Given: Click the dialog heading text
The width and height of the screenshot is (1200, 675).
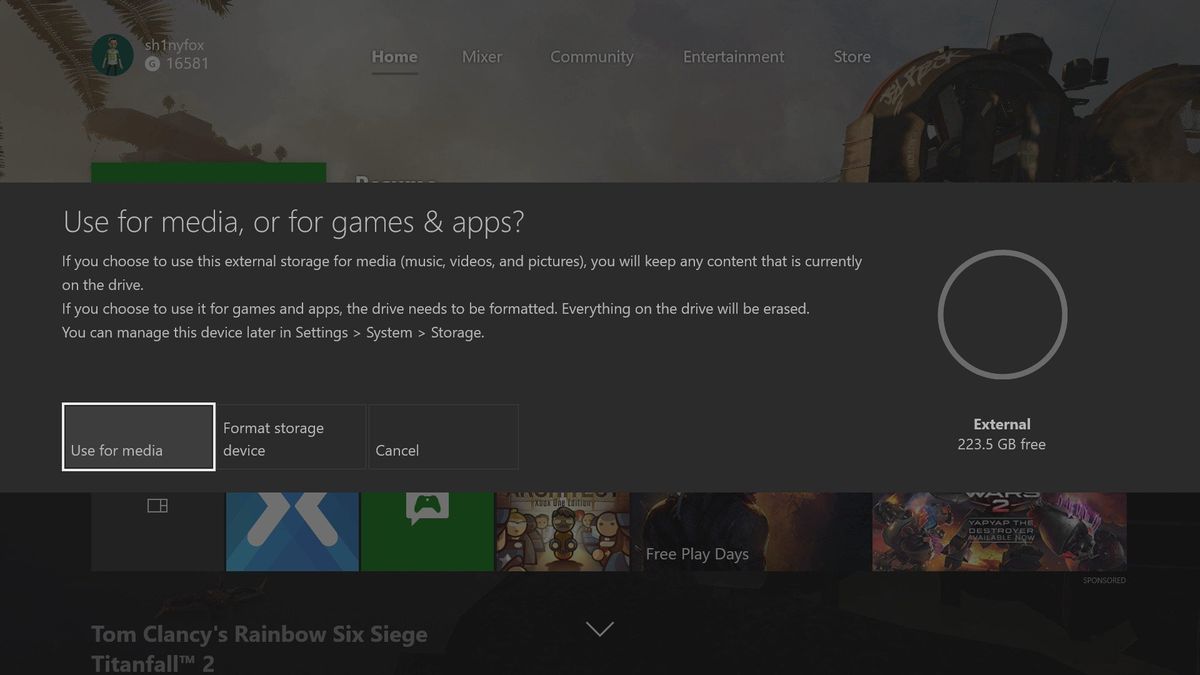Looking at the screenshot, I should click(x=293, y=222).
